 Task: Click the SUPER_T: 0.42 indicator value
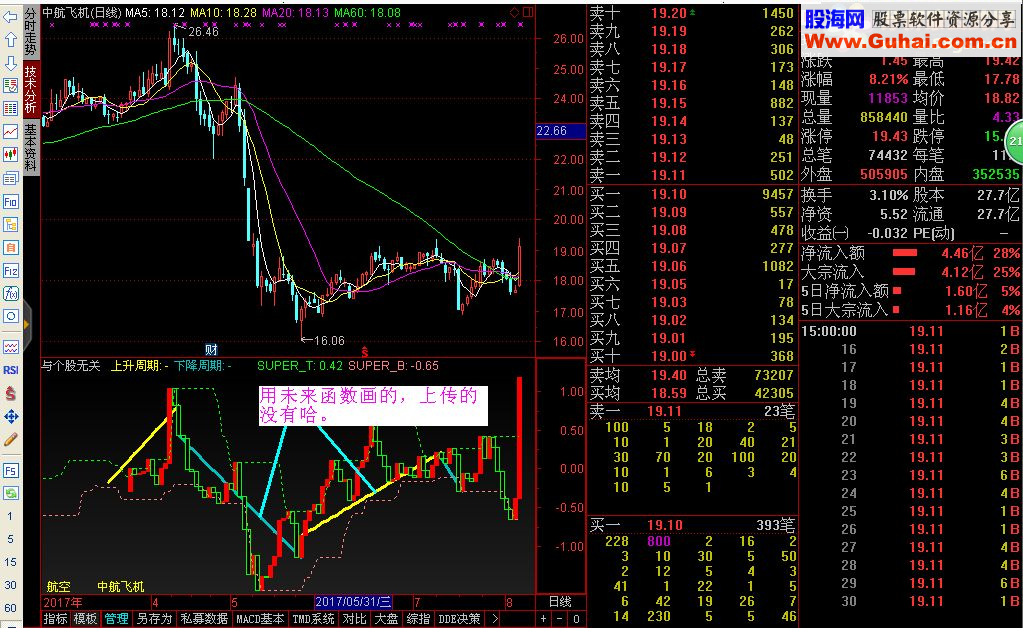tap(299, 366)
